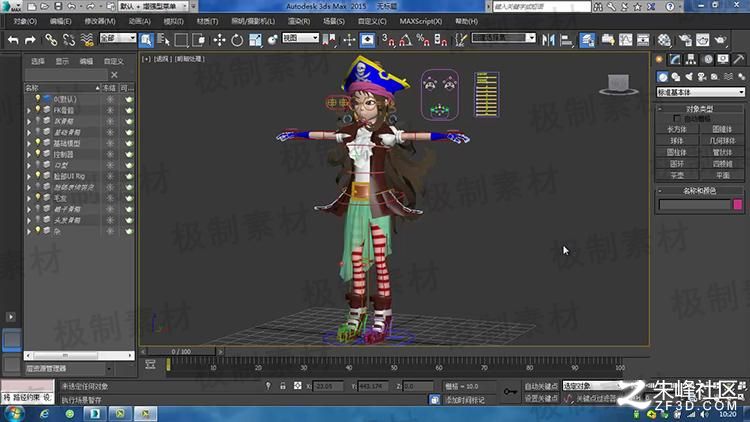Select the Cameras category icon in Create panel
Viewport: 750px width, 422px height.
point(702,77)
